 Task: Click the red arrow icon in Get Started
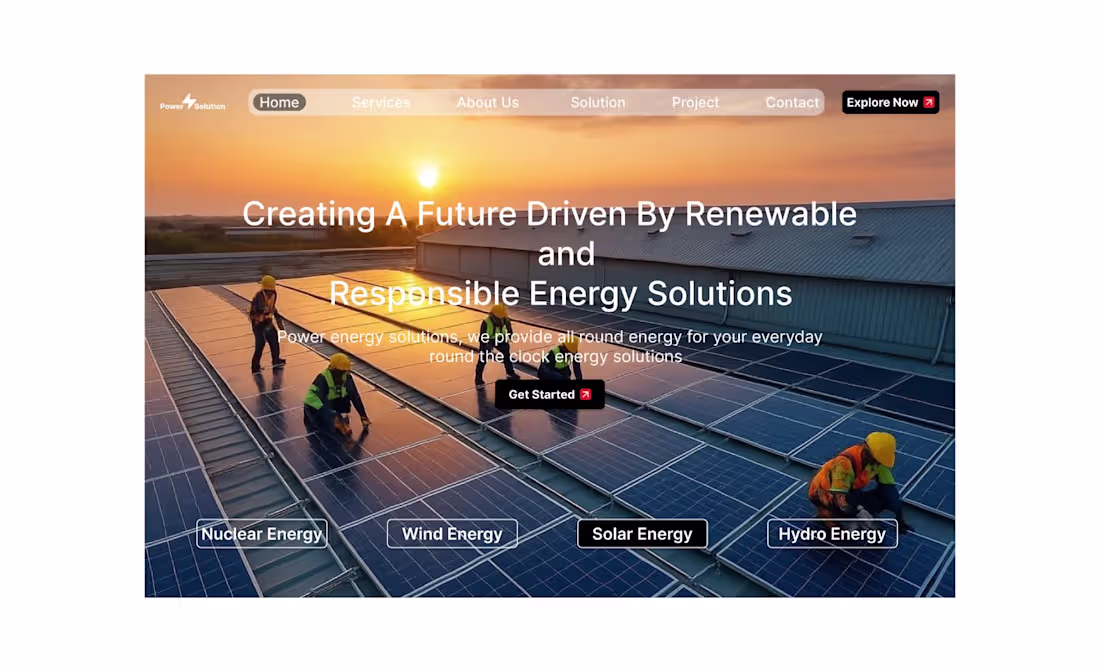pos(586,395)
